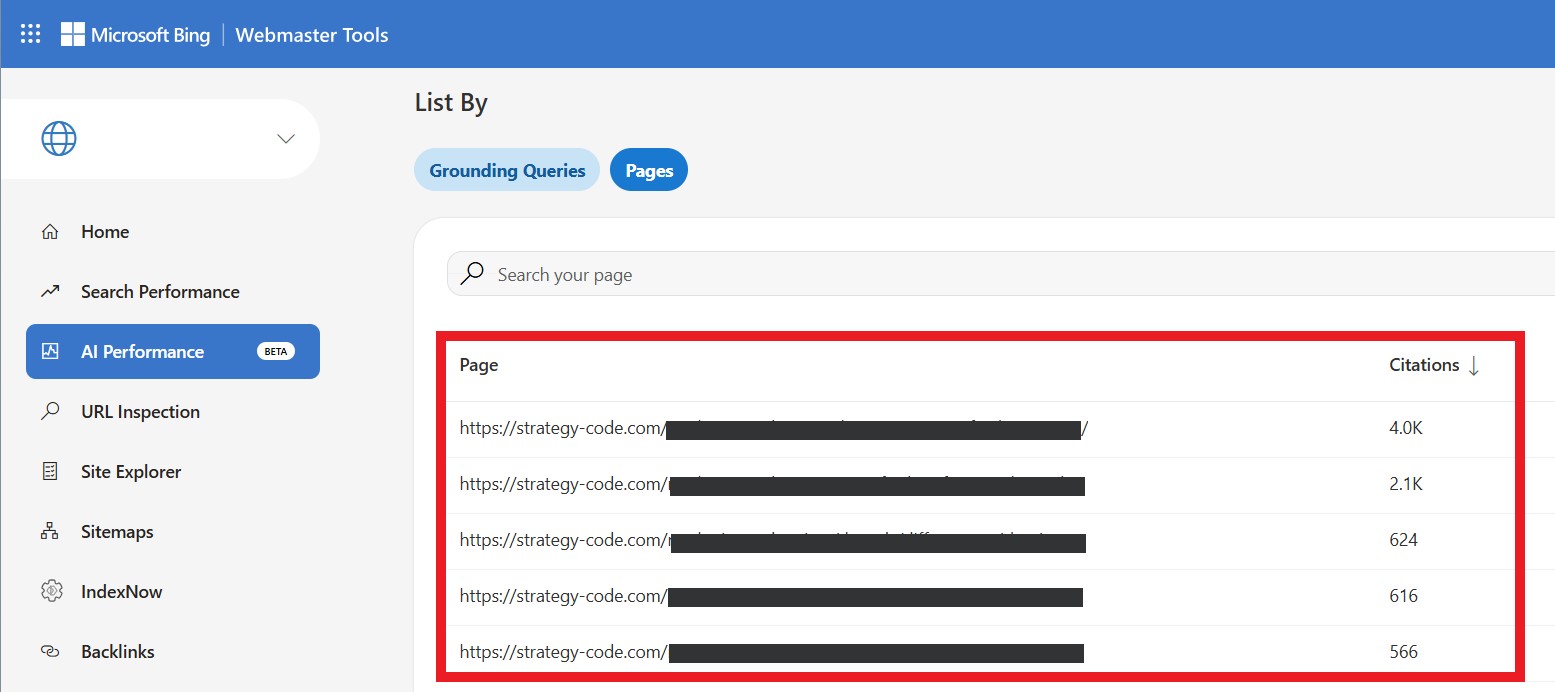The height and width of the screenshot is (692, 1555).
Task: Sort by Citations arrow
Action: (1473, 366)
